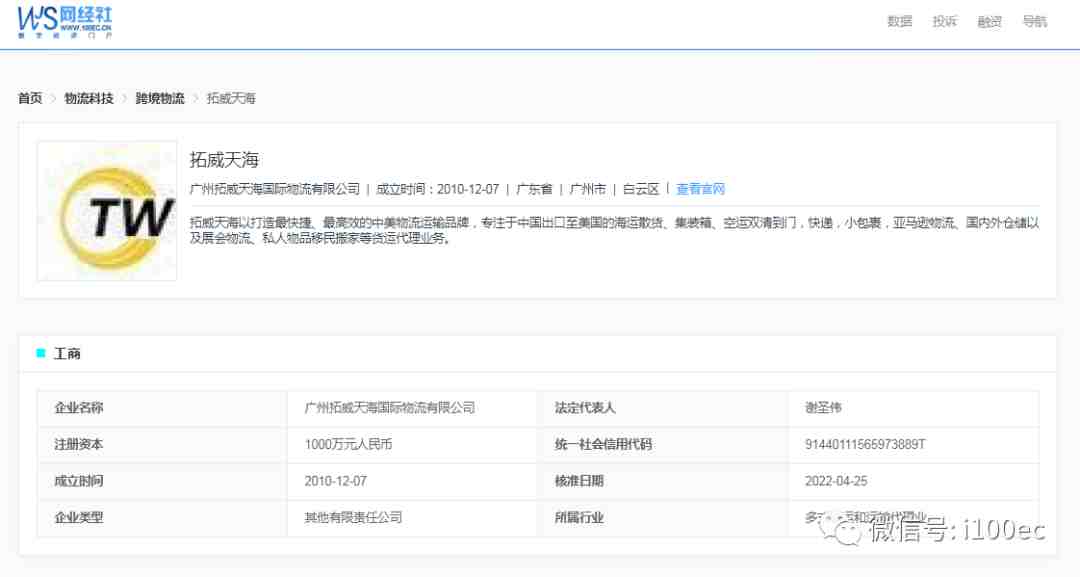Image resolution: width=1080 pixels, height=577 pixels.
Task: Select 广州市 in the company header
Action: [588, 189]
